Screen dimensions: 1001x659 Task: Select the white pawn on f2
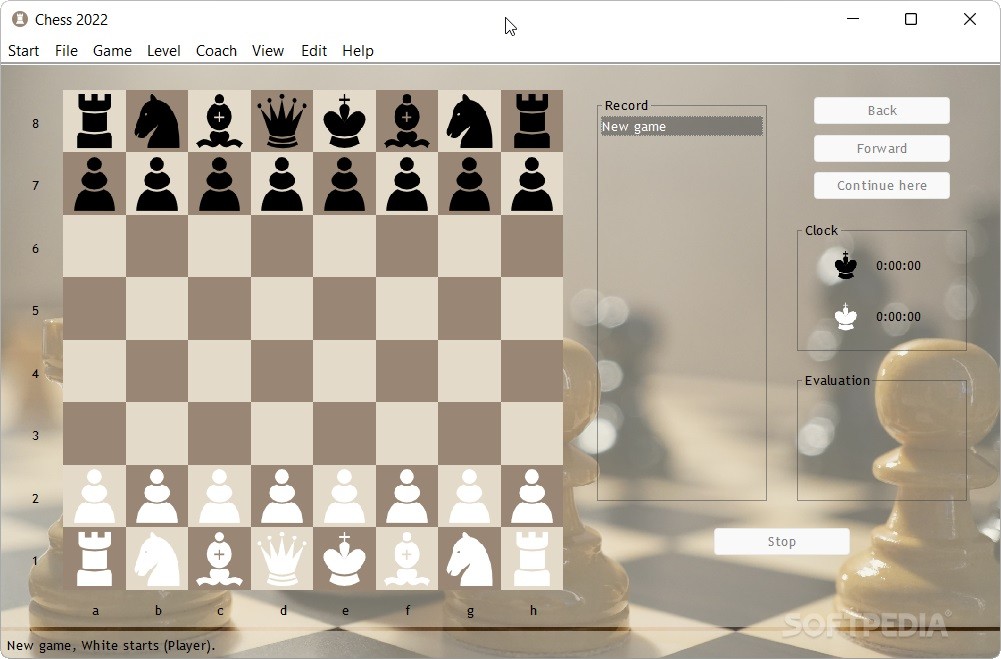(407, 496)
